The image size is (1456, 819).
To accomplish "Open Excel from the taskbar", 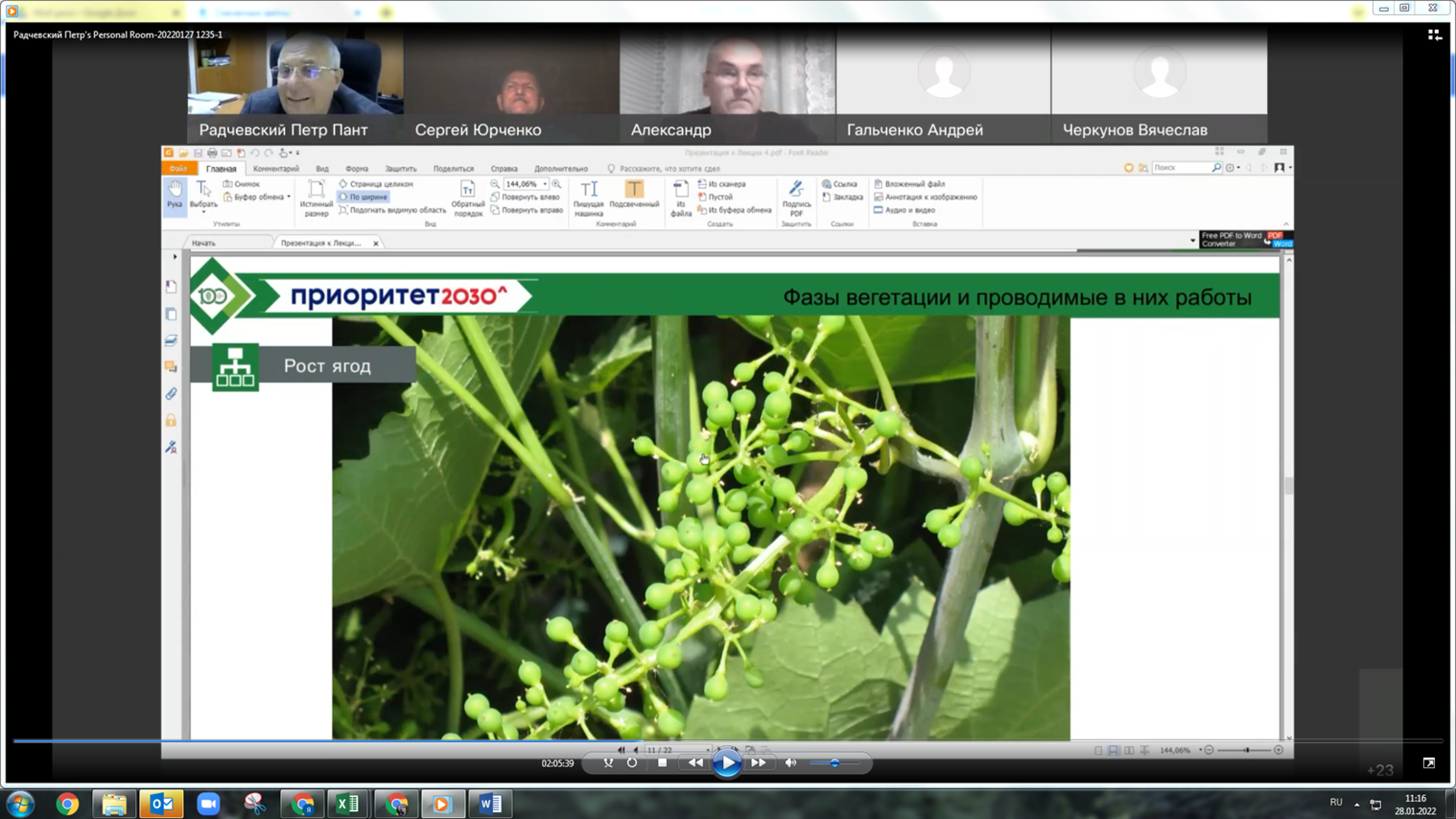I will click(x=347, y=803).
